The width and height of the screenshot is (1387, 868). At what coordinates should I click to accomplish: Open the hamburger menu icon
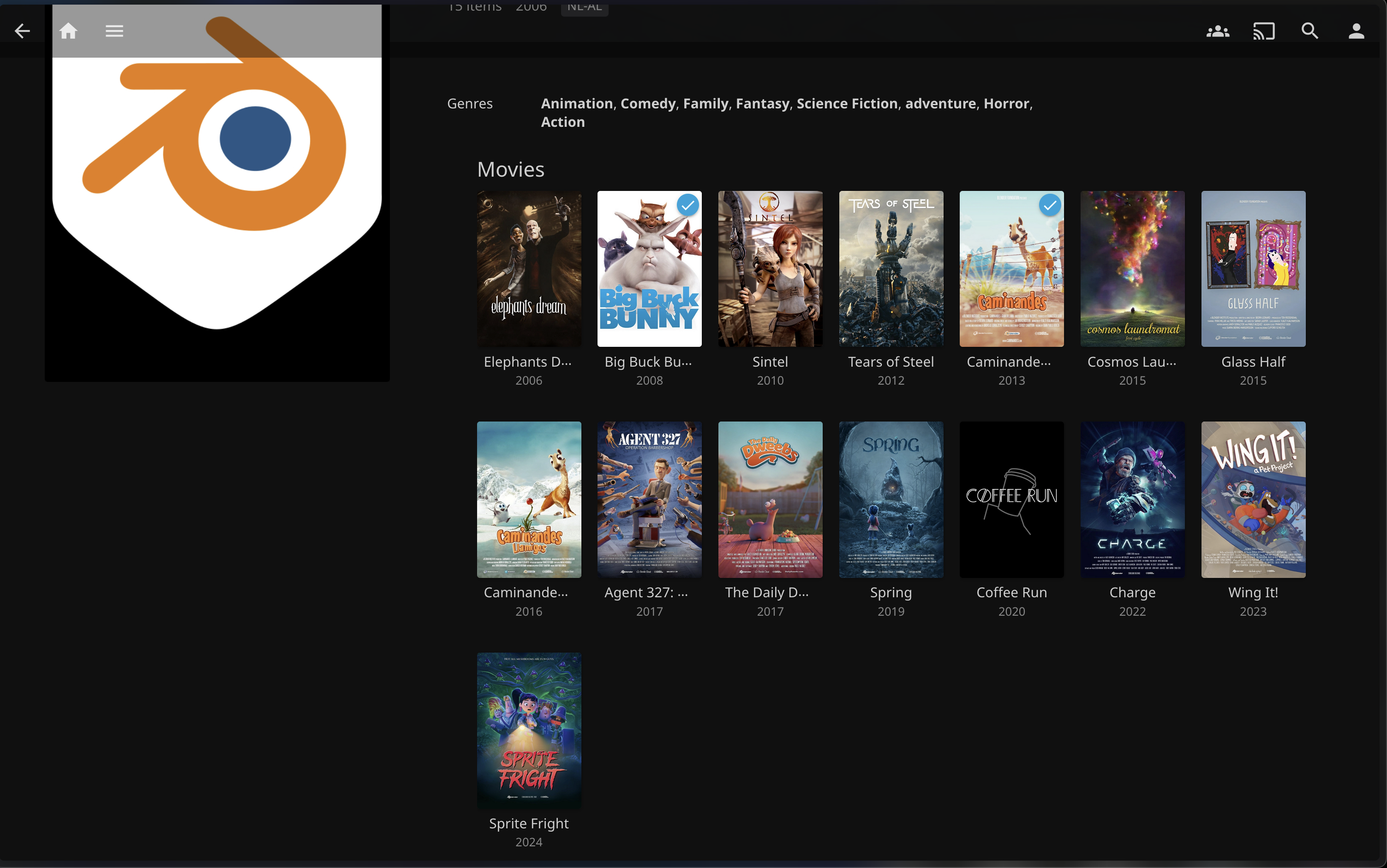tap(114, 31)
